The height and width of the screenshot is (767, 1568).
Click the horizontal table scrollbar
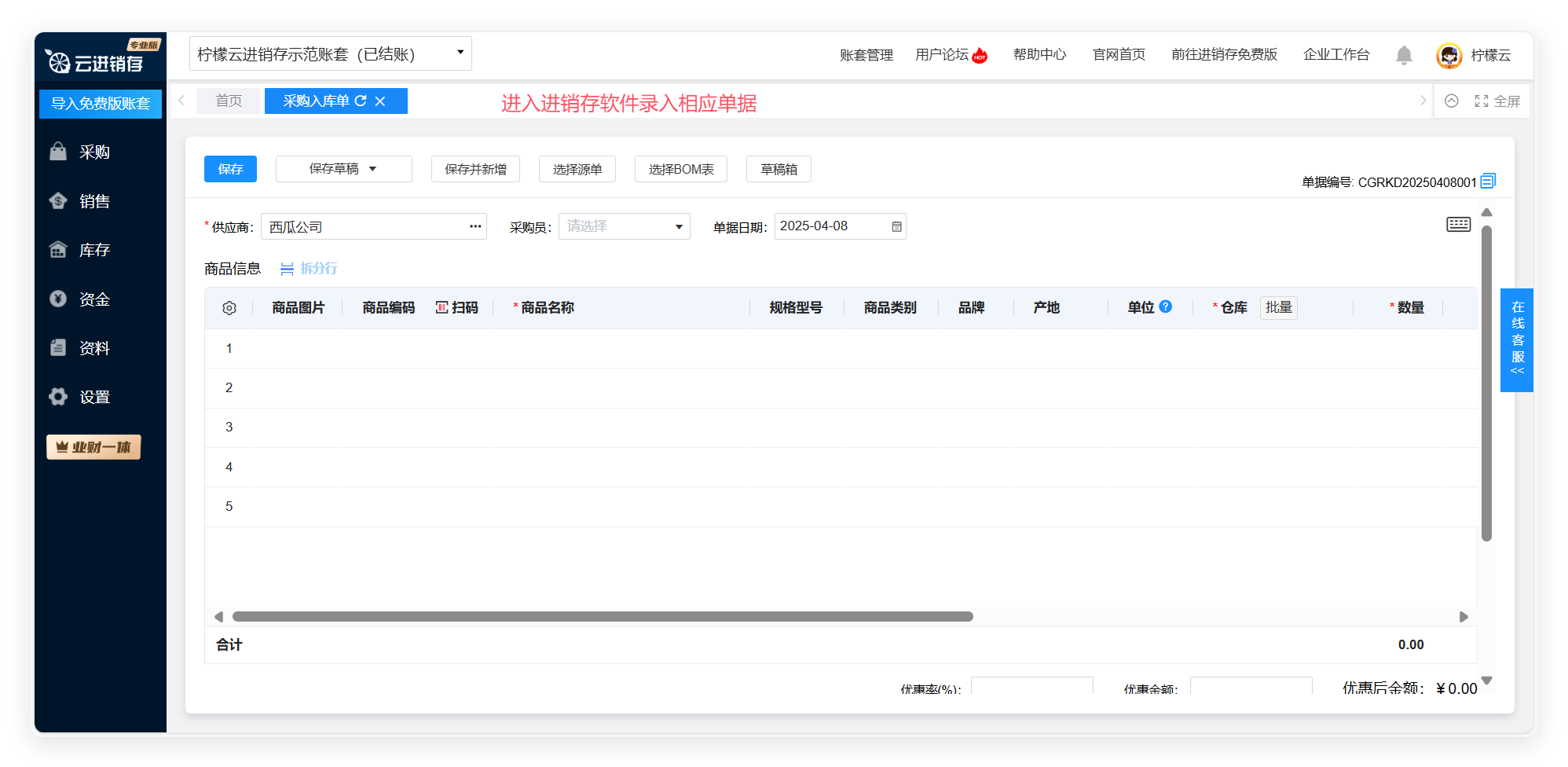pos(602,617)
